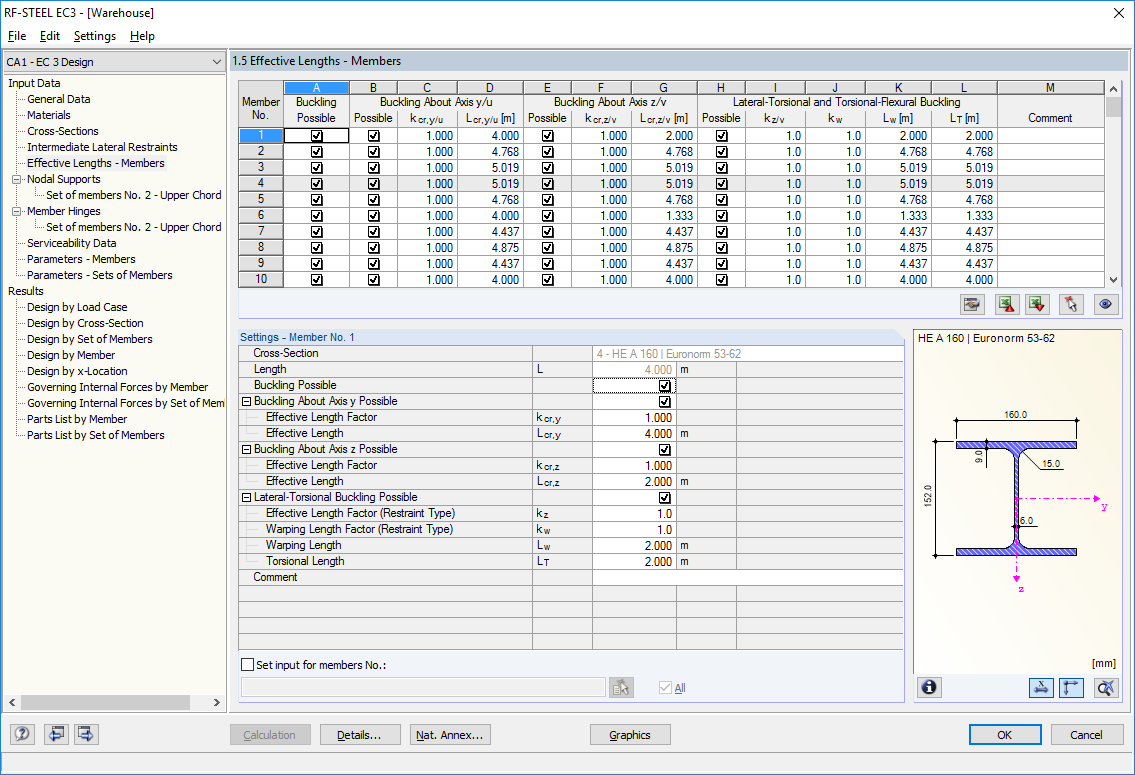Toggle the eye view mode icon
This screenshot has width=1135, height=775.
(x=1105, y=305)
